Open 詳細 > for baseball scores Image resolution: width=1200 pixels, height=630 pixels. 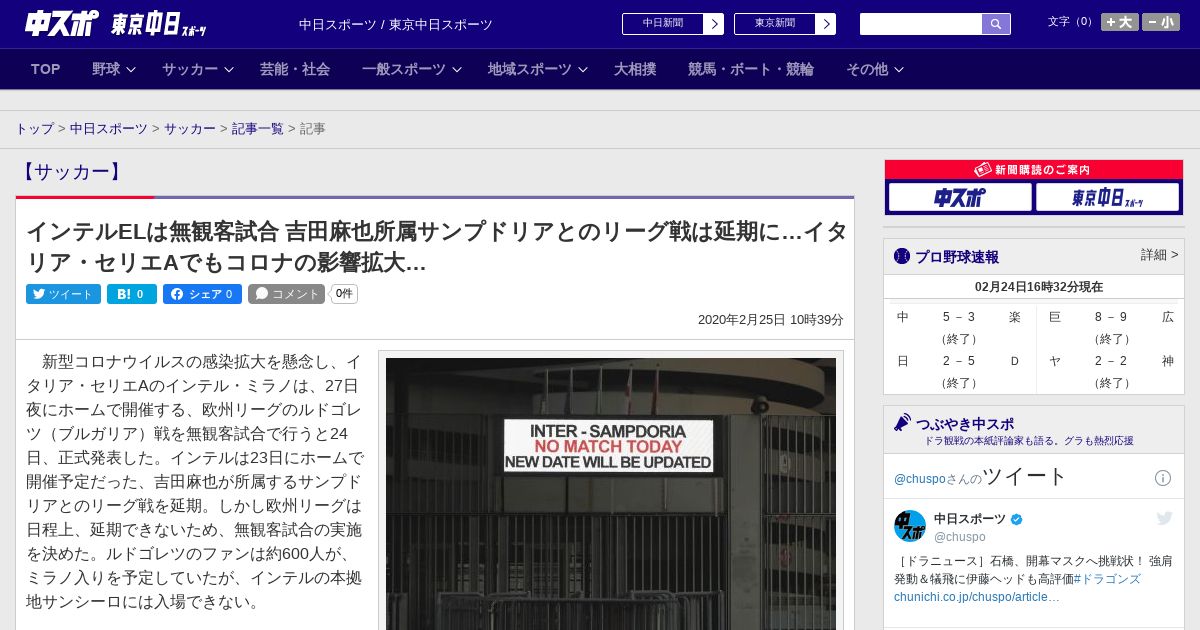tap(1160, 255)
